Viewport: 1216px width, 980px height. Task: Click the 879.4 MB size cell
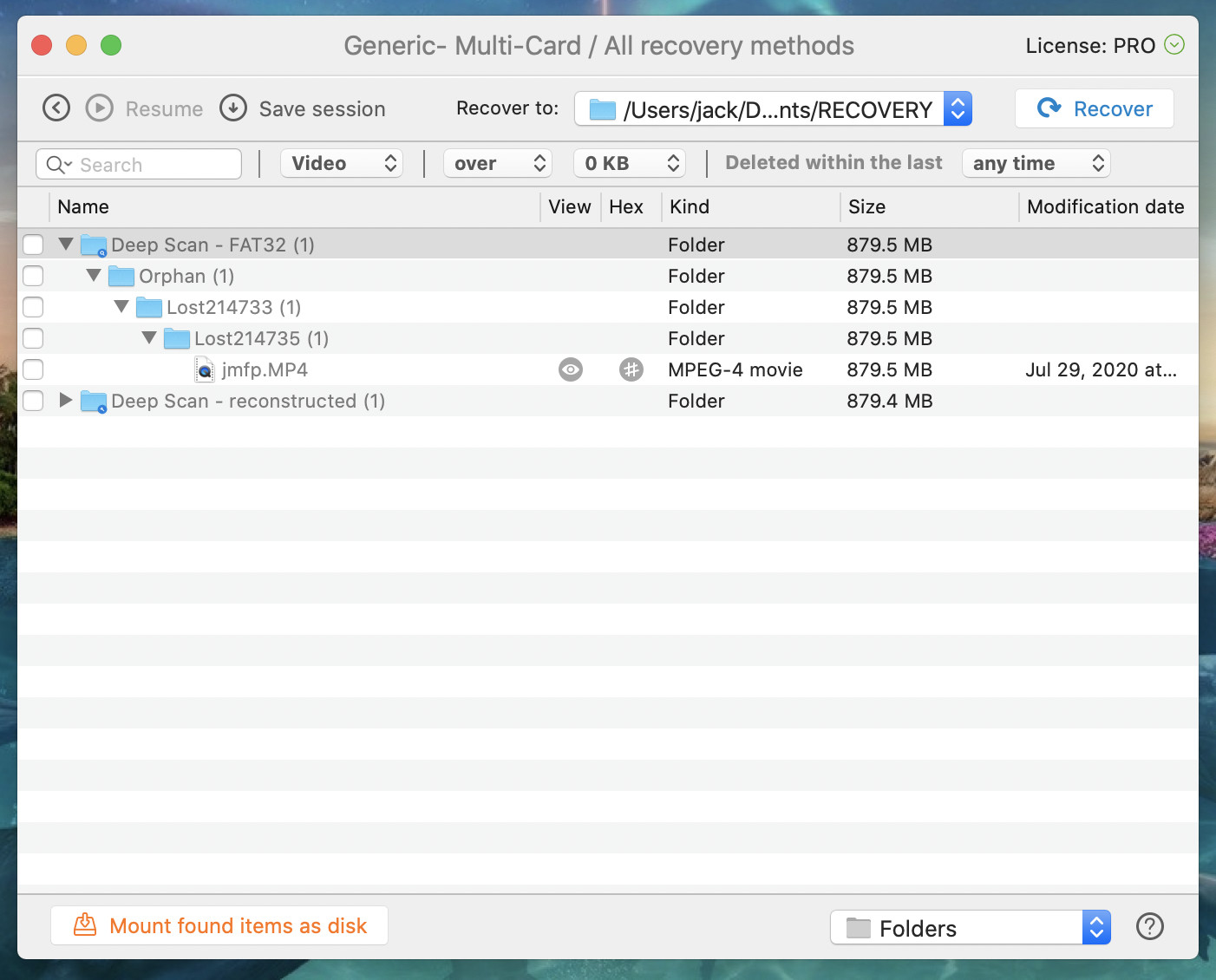click(x=890, y=401)
